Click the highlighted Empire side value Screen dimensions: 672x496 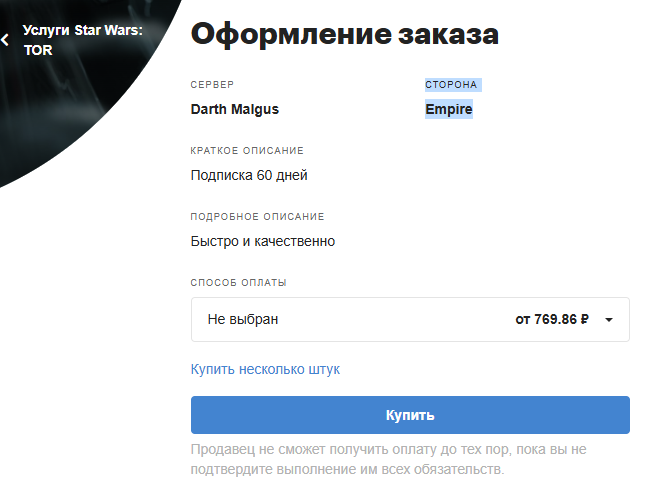tap(449, 109)
